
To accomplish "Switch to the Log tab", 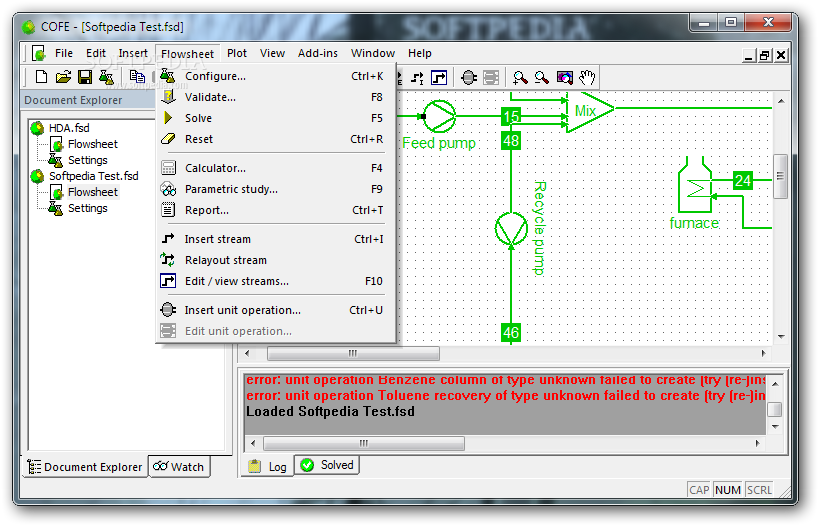I will pos(267,466).
